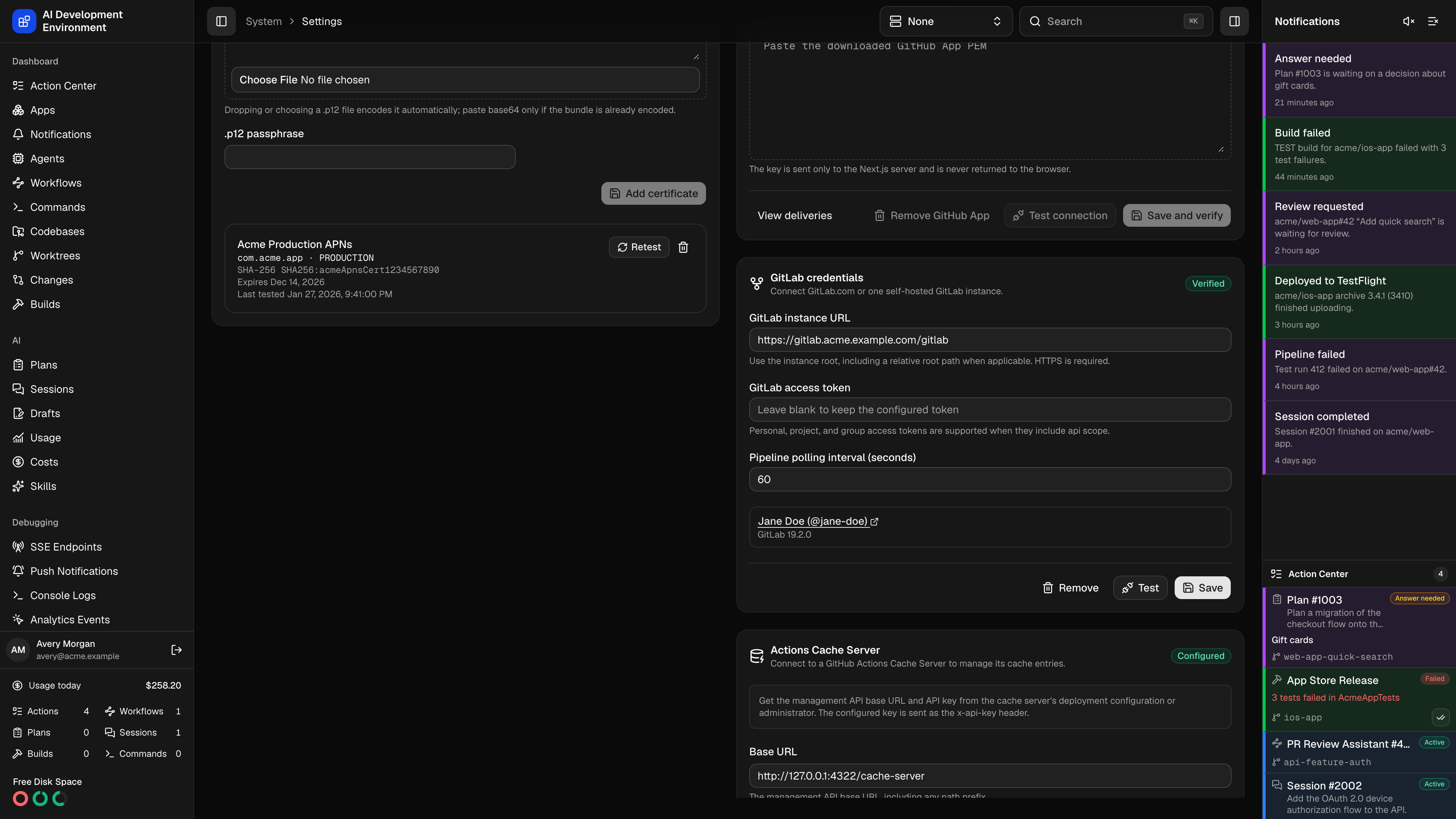Save the GitLab credentials
The width and height of the screenshot is (1456, 819).
click(1202, 588)
